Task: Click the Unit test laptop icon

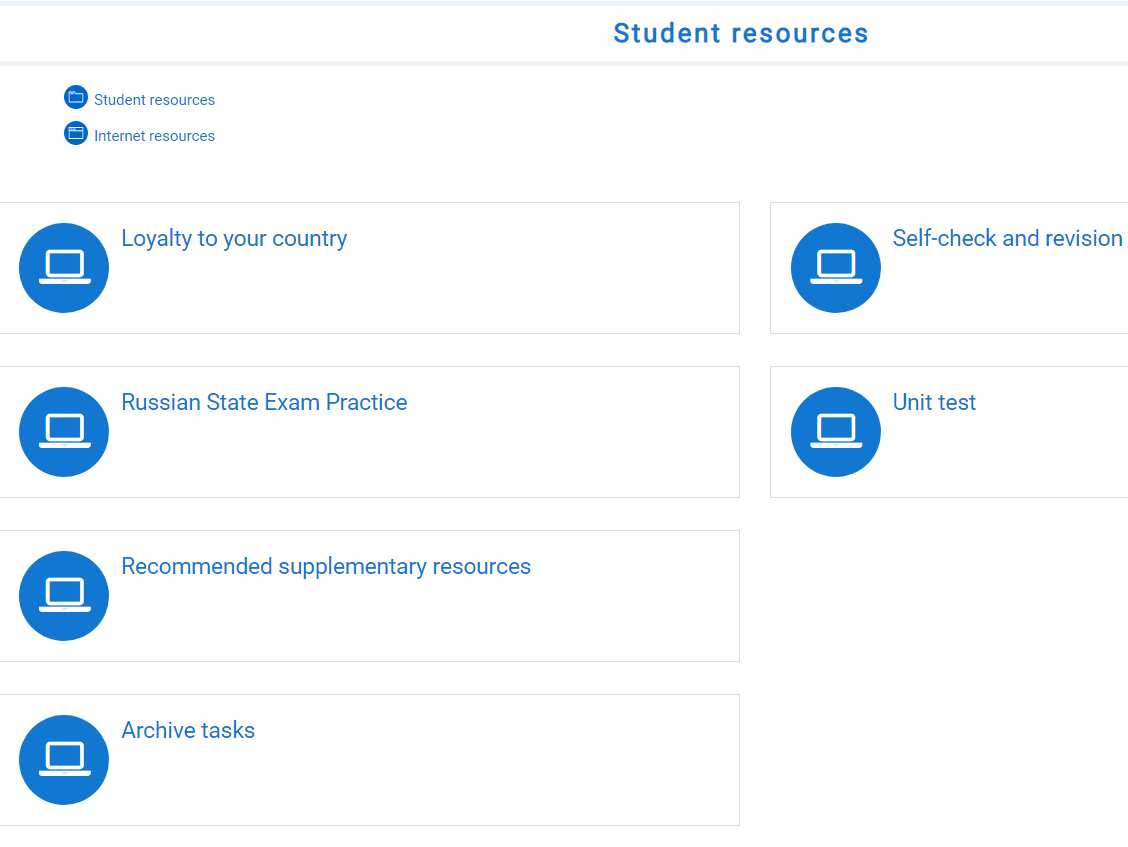Action: tap(835, 431)
